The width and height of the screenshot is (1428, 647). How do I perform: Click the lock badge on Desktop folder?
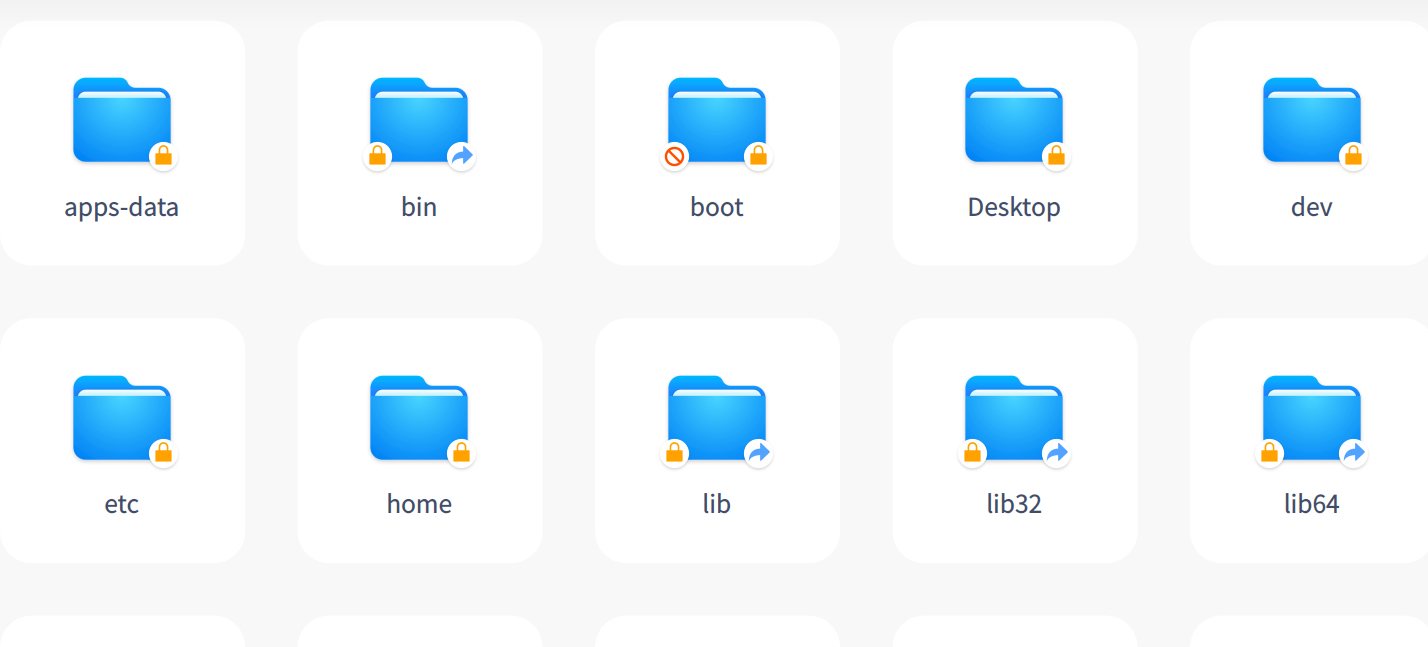[x=1056, y=156]
